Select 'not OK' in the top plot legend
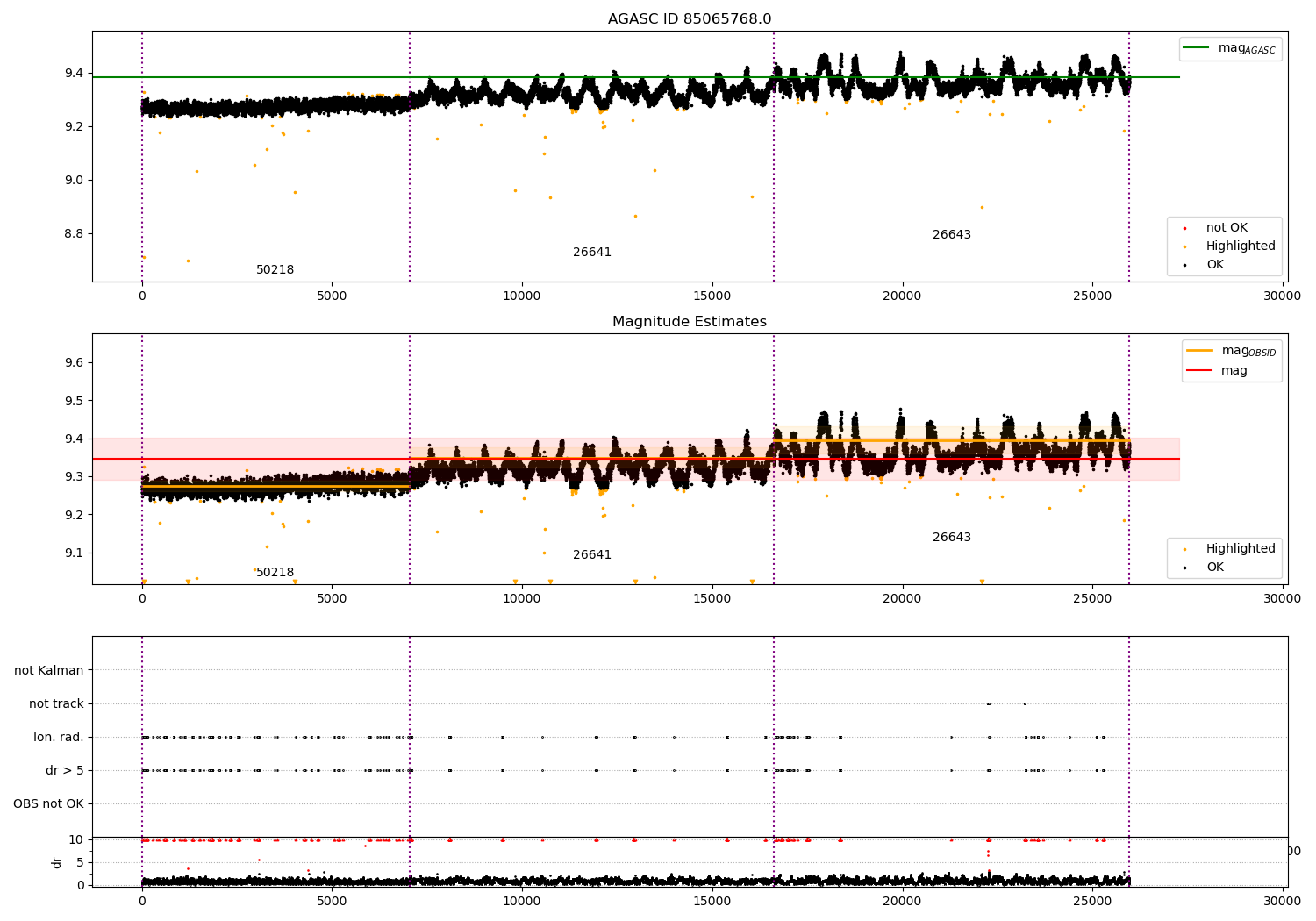Viewport: 1316px width, 921px height. tap(1227, 228)
